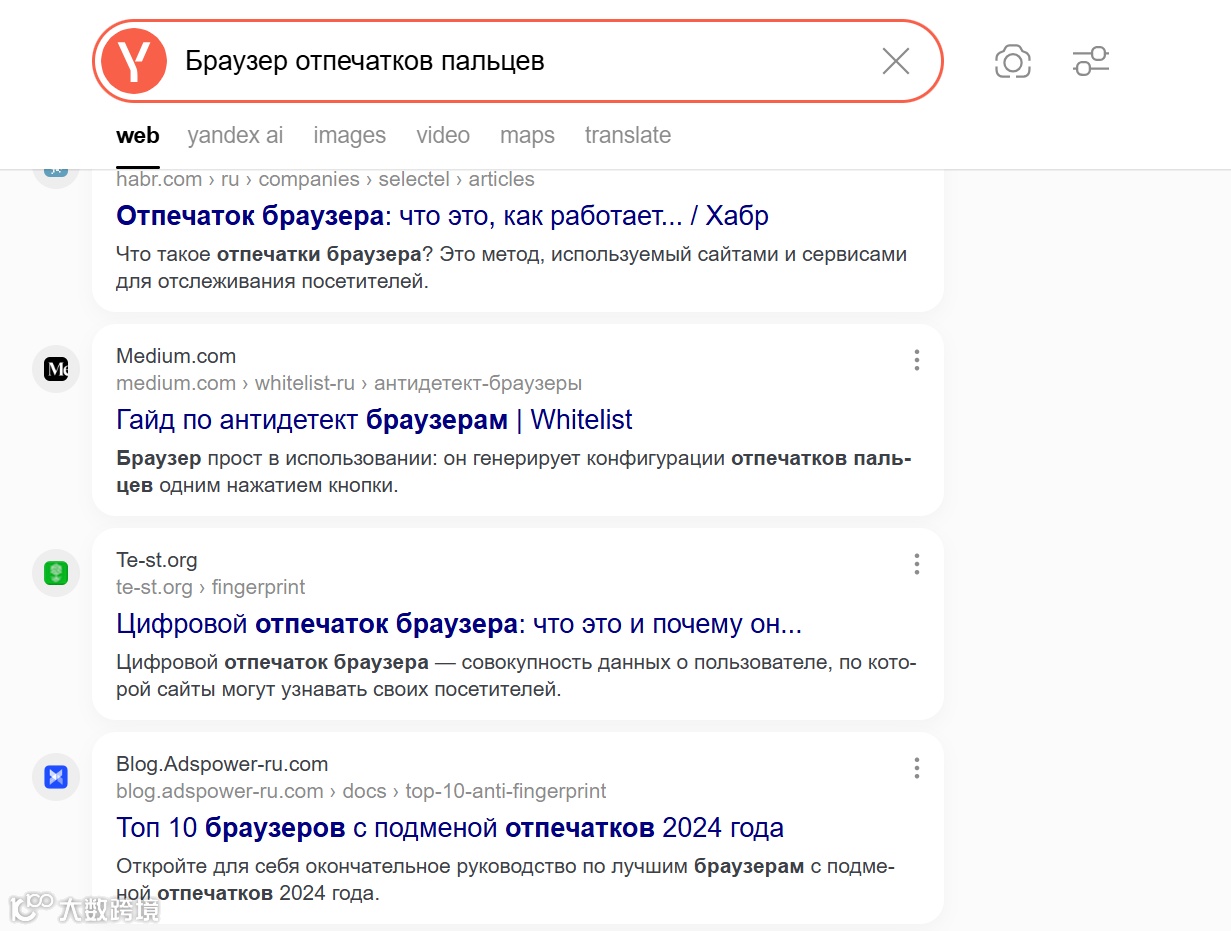Screen dimensions: 1231x931
Task: Click the Te-st.org green favicon
Action: coord(56,573)
